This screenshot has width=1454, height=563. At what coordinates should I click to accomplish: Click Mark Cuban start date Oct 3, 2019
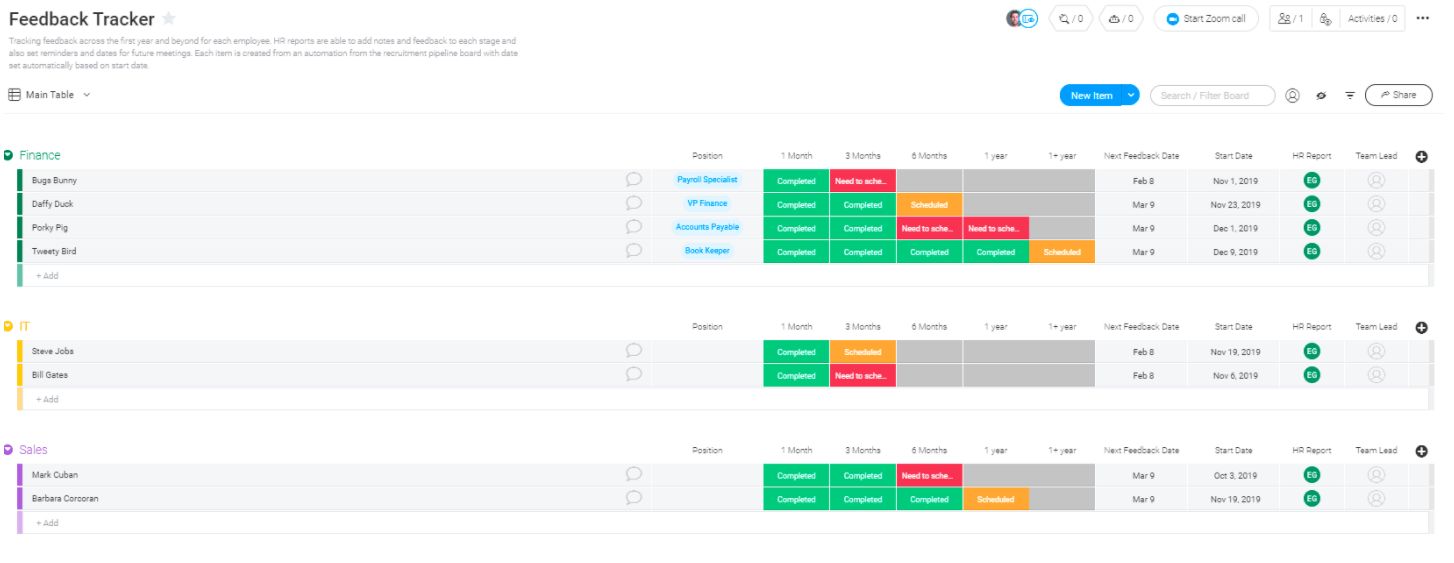(x=1234, y=476)
